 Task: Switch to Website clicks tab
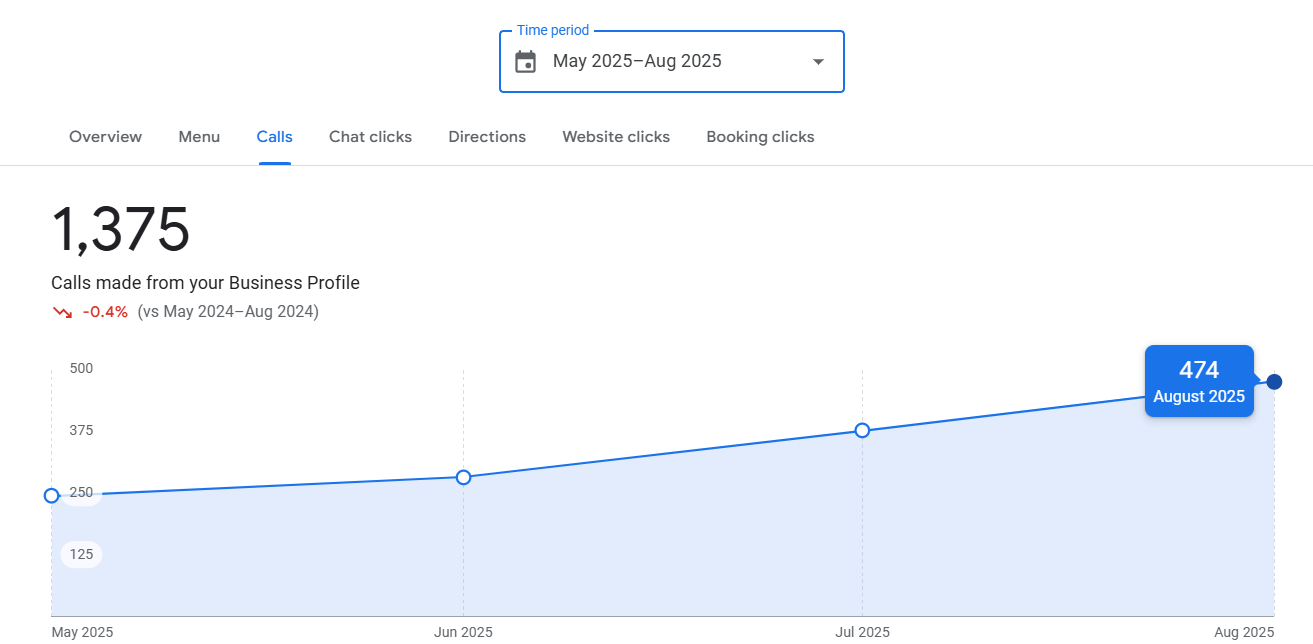click(616, 137)
